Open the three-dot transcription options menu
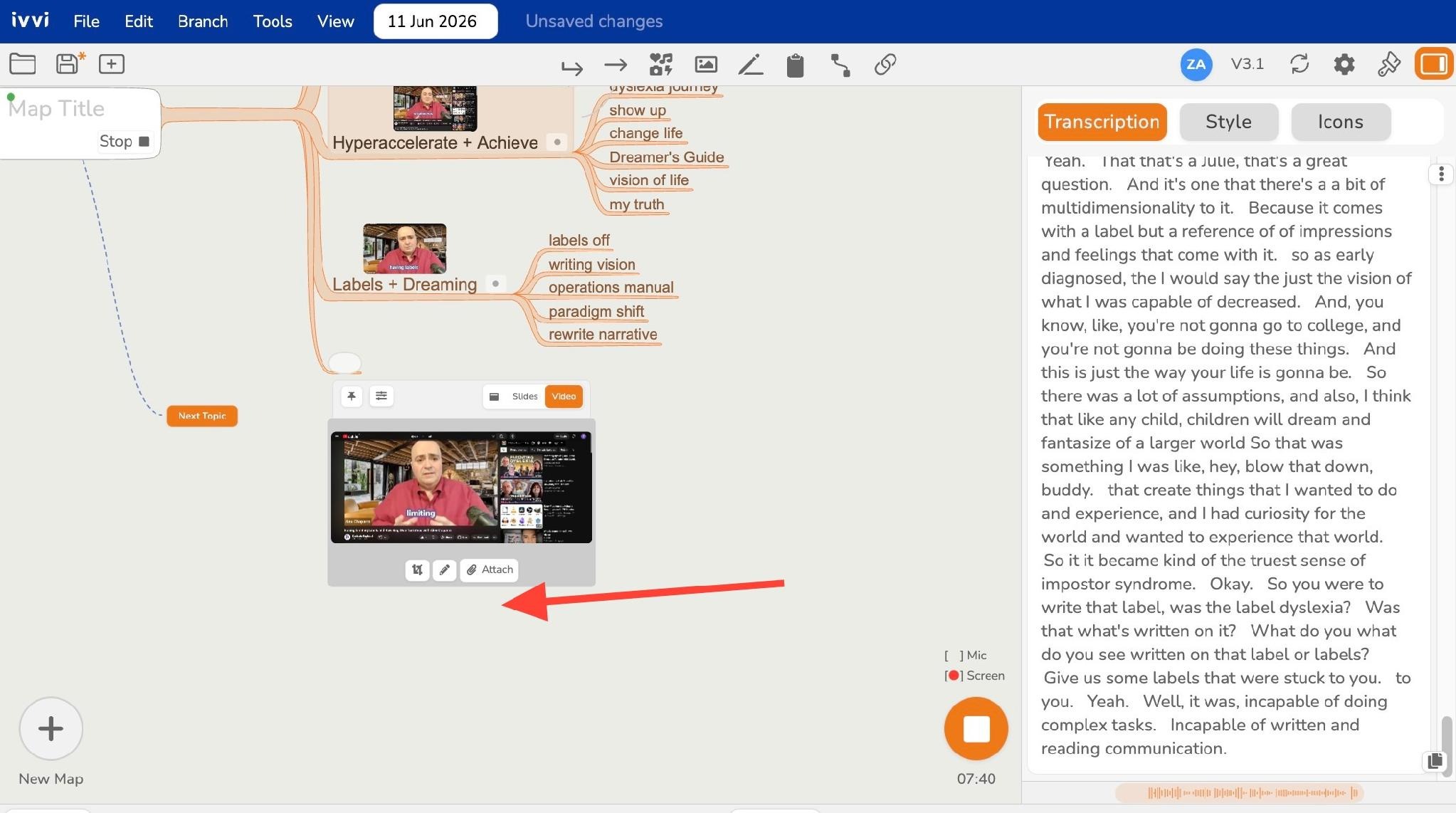This screenshot has height=813, width=1456. pyautogui.click(x=1441, y=174)
